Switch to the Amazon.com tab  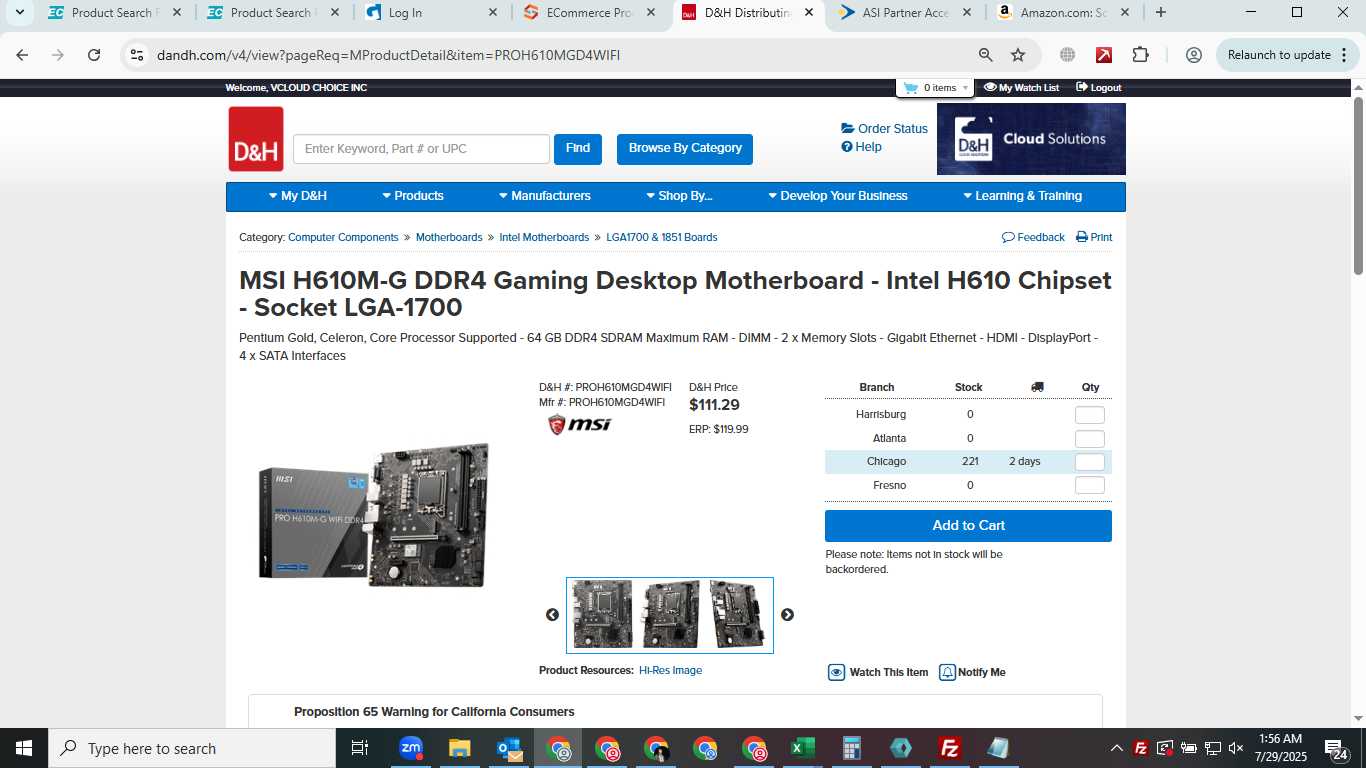[x=1064, y=13]
